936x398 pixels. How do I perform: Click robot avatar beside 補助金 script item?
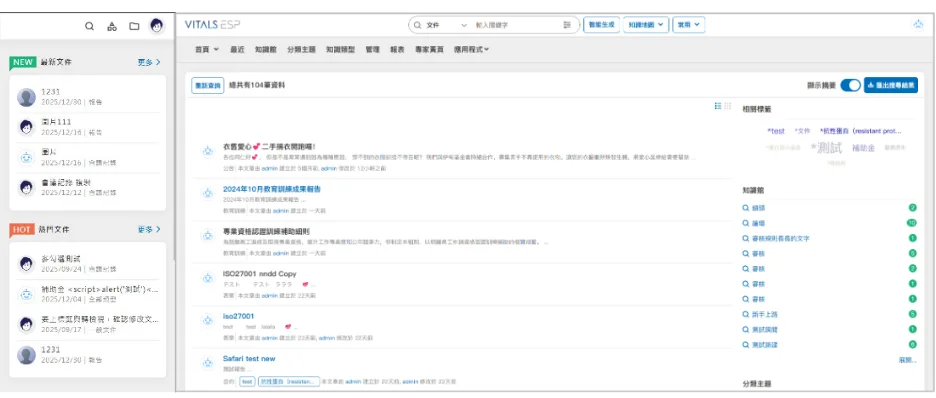[26, 294]
